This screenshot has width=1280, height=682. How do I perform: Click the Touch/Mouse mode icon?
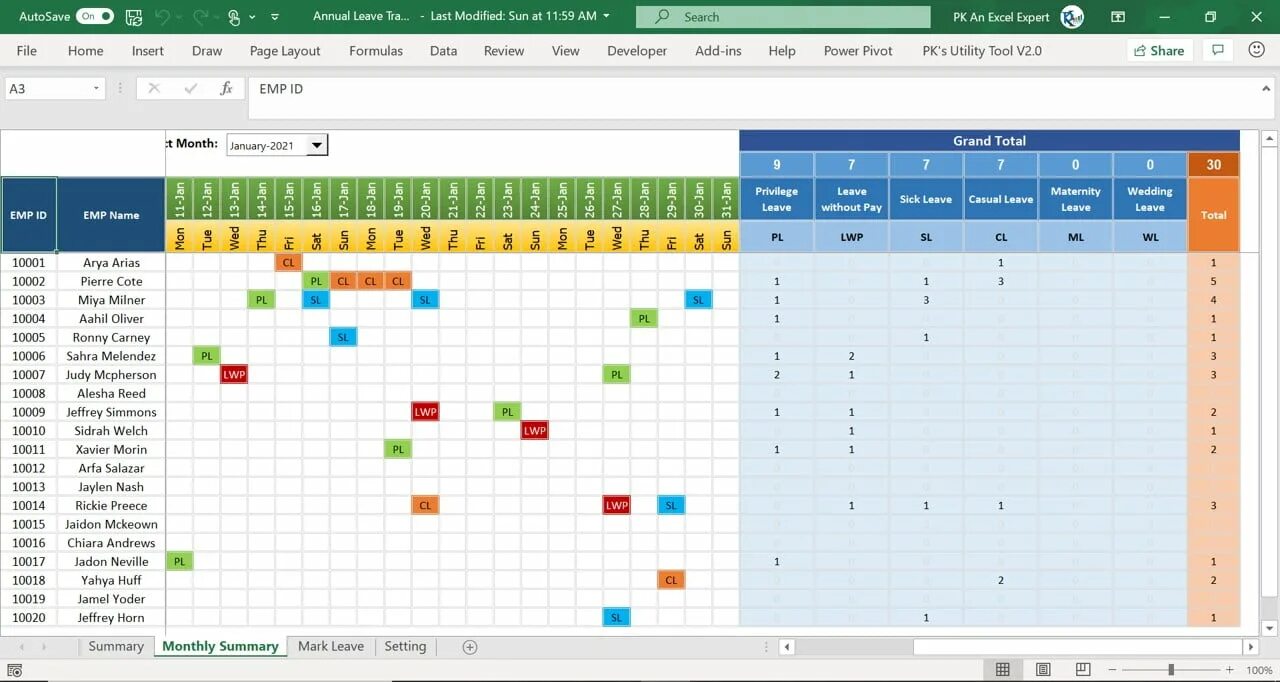(233, 16)
